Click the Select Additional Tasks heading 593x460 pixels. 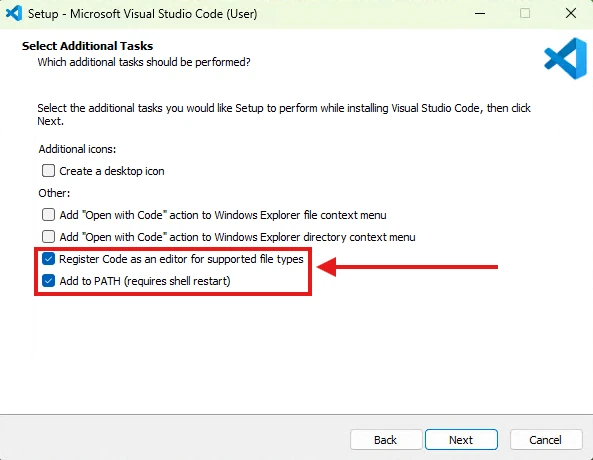[x=87, y=46]
